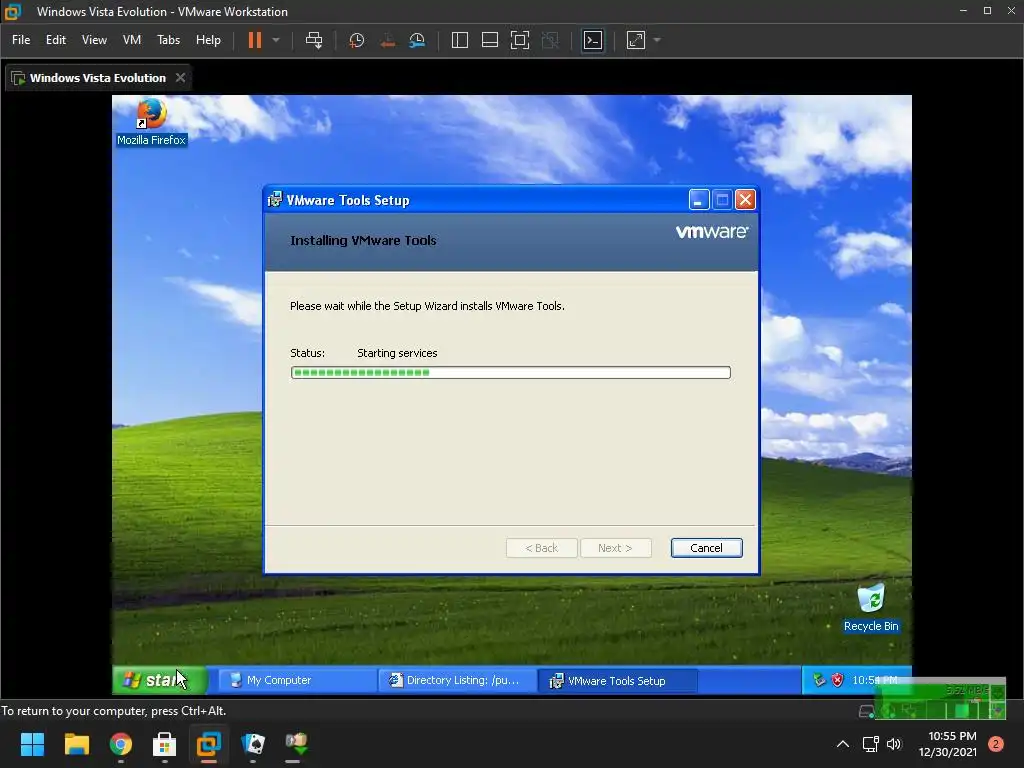Launch Google Chrome from host taskbar
This screenshot has width=1024, height=768.
coord(121,744)
